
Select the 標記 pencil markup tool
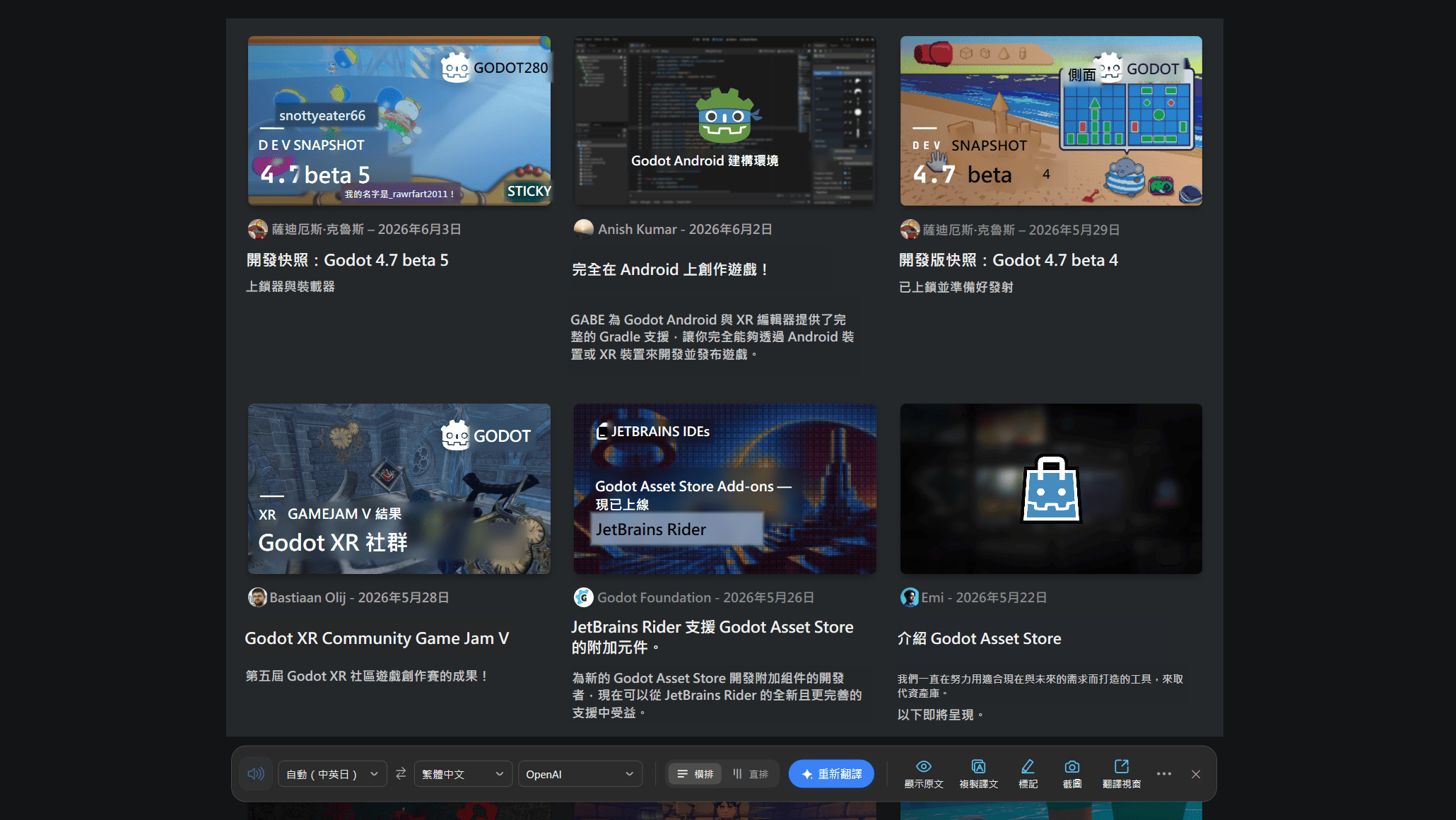[1028, 774]
